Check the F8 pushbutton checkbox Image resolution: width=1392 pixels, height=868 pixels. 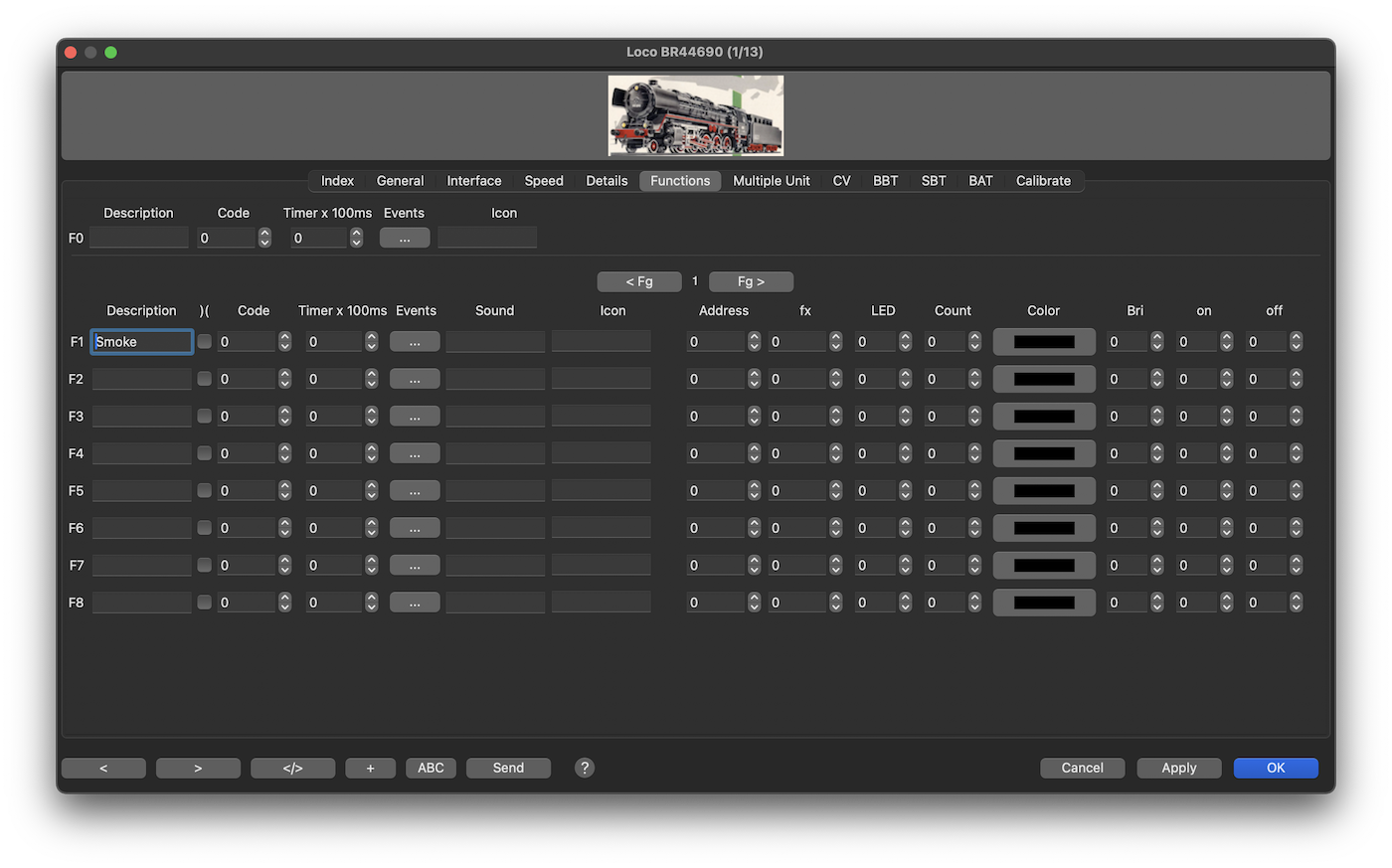pos(205,603)
